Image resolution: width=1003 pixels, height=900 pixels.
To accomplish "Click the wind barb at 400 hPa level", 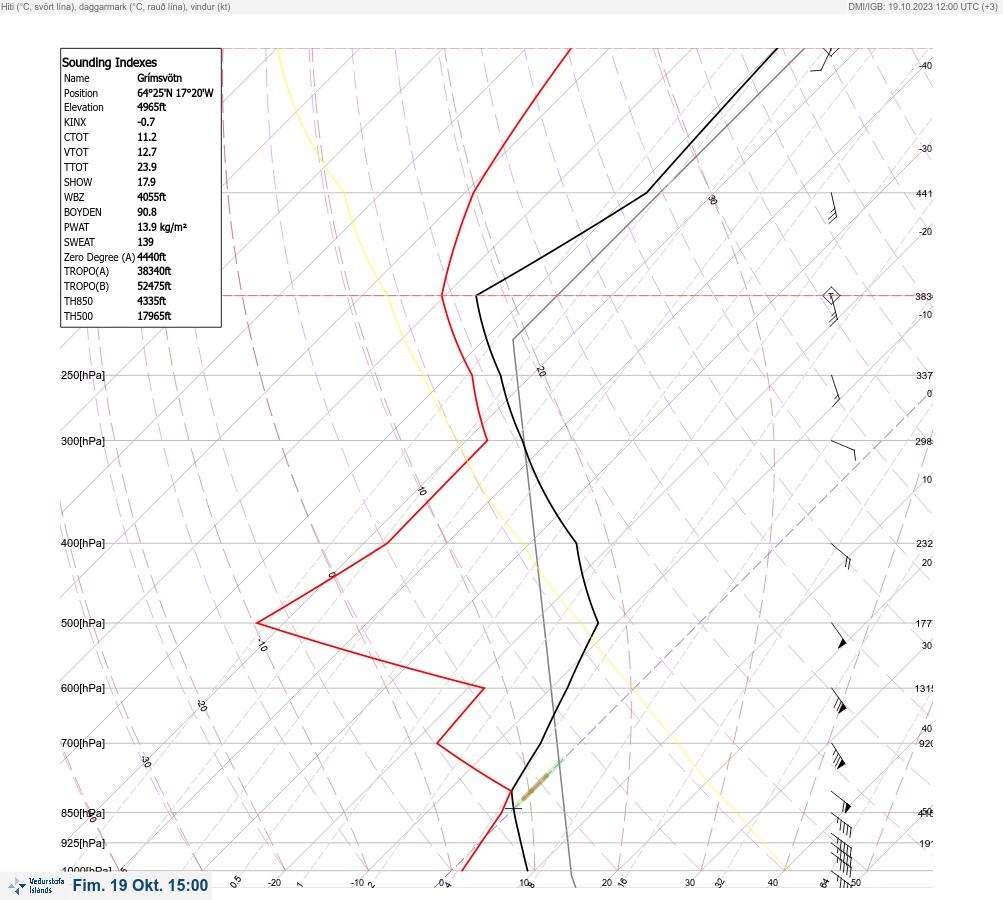I will tap(841, 556).
